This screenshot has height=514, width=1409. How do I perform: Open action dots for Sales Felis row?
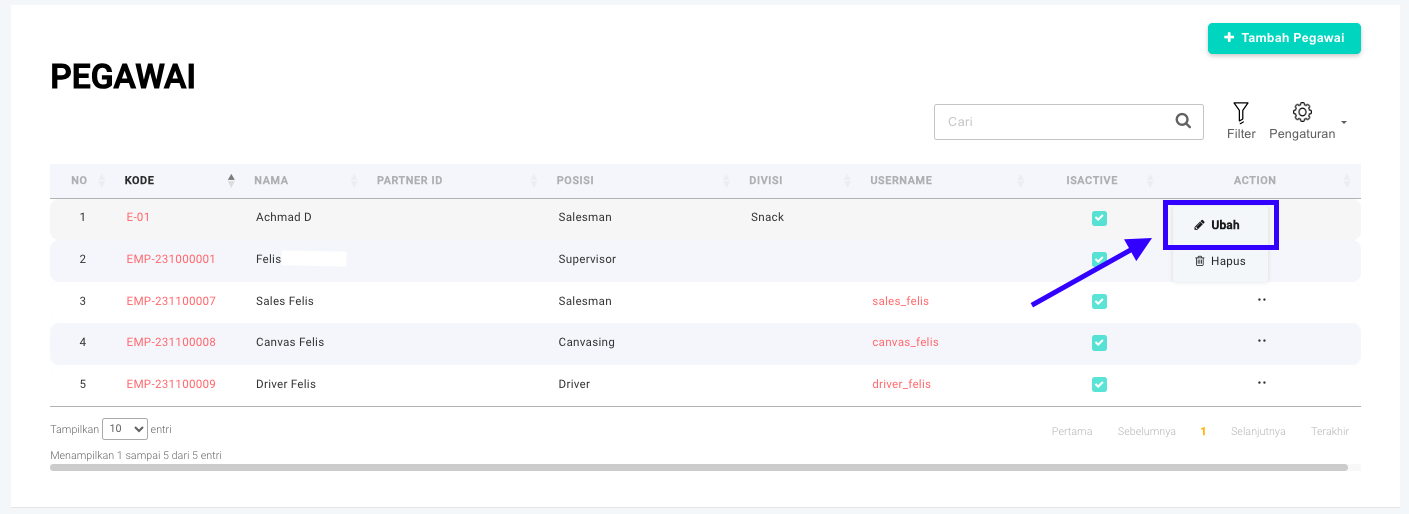[1261, 300]
